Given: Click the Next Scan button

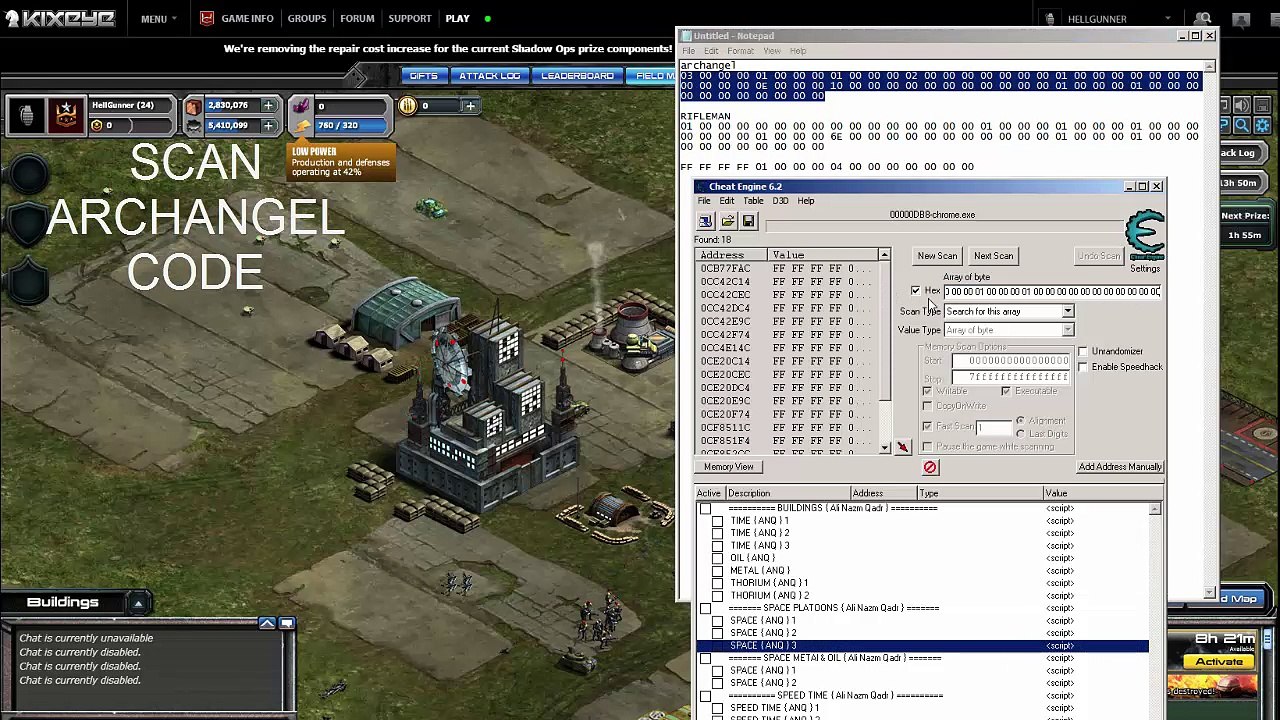Looking at the screenshot, I should [993, 256].
